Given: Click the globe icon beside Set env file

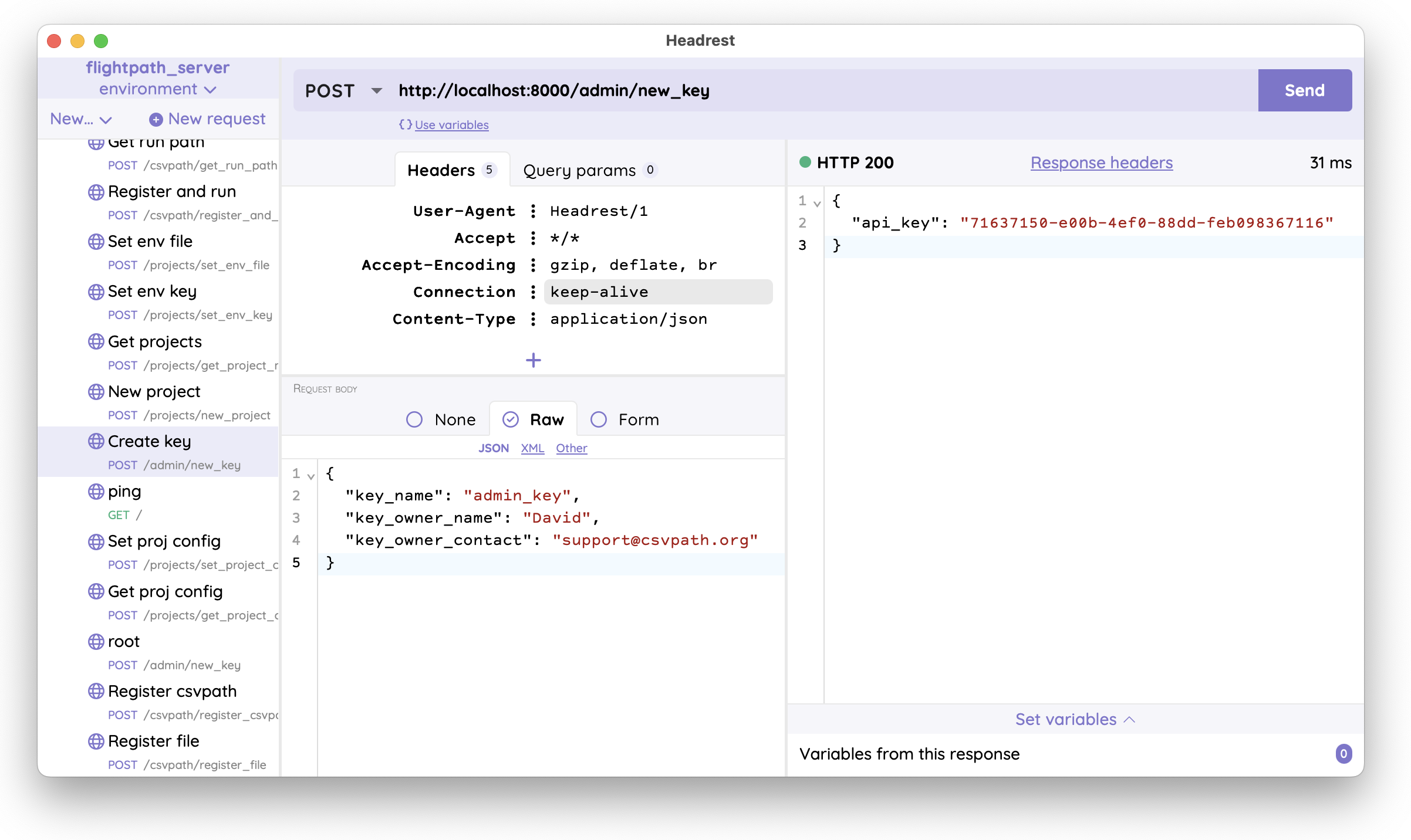Looking at the screenshot, I should point(96,241).
